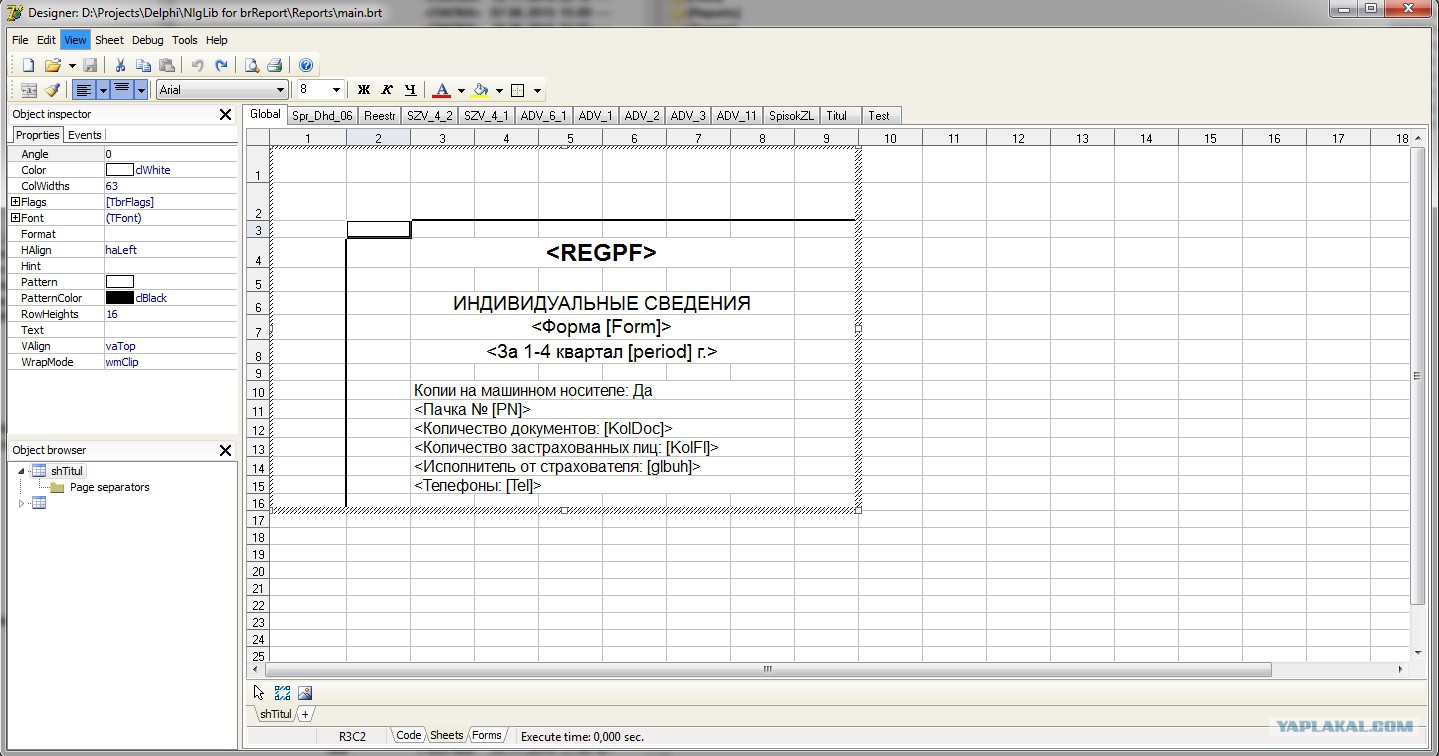The image size is (1439, 756).
Task: Click the New report icon
Action: 28,65
